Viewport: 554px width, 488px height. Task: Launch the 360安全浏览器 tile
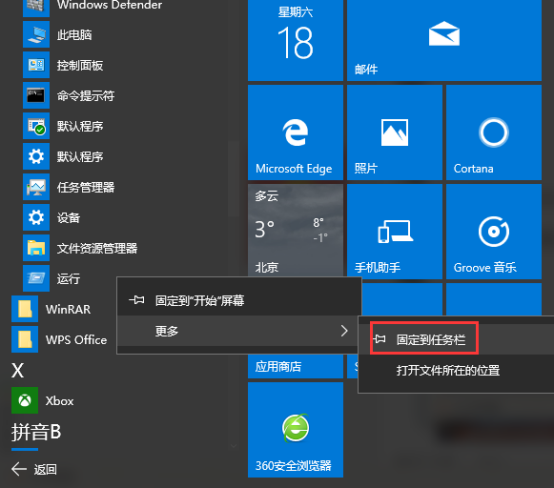click(x=295, y=430)
